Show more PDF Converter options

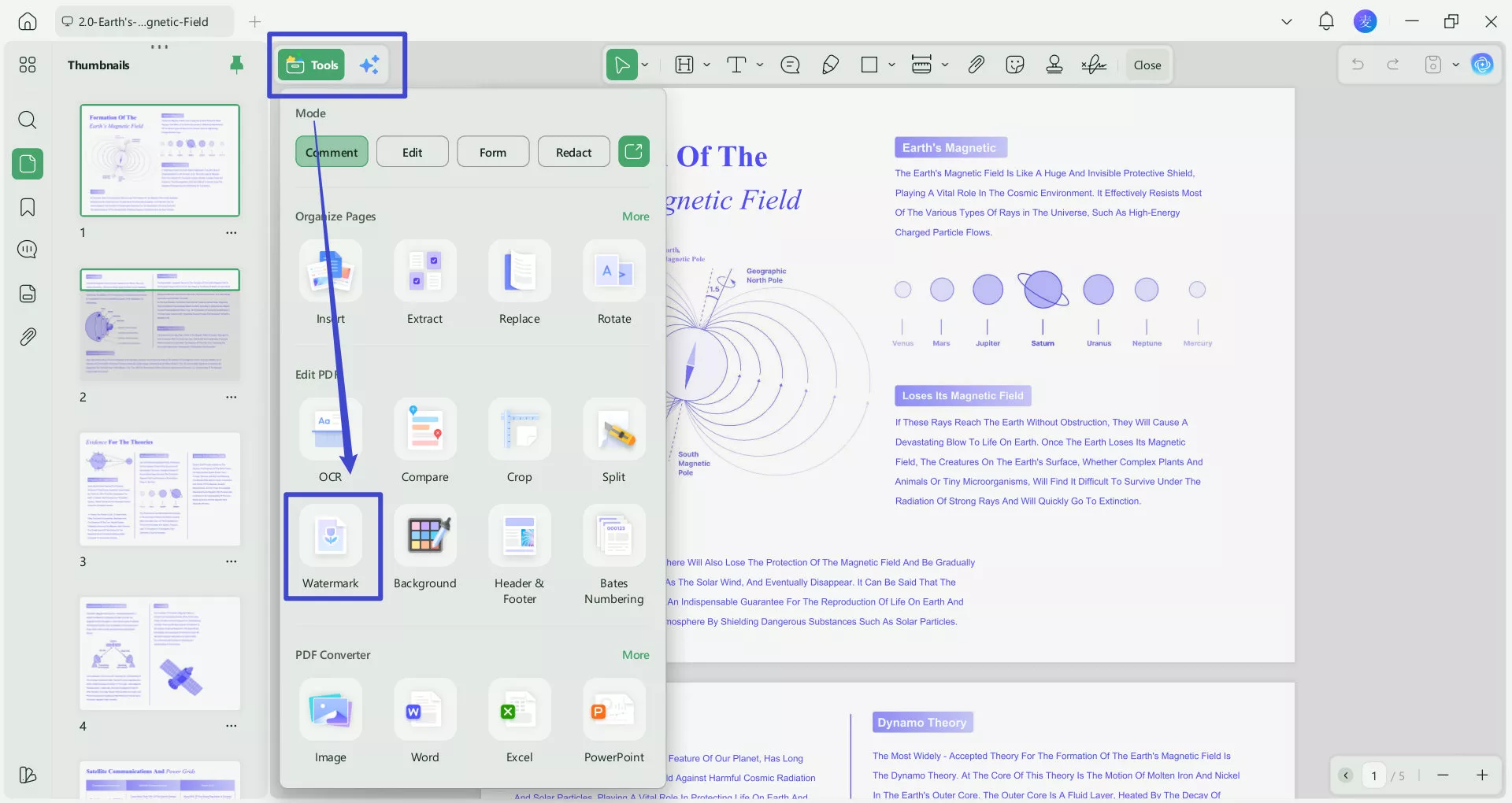[x=636, y=655]
